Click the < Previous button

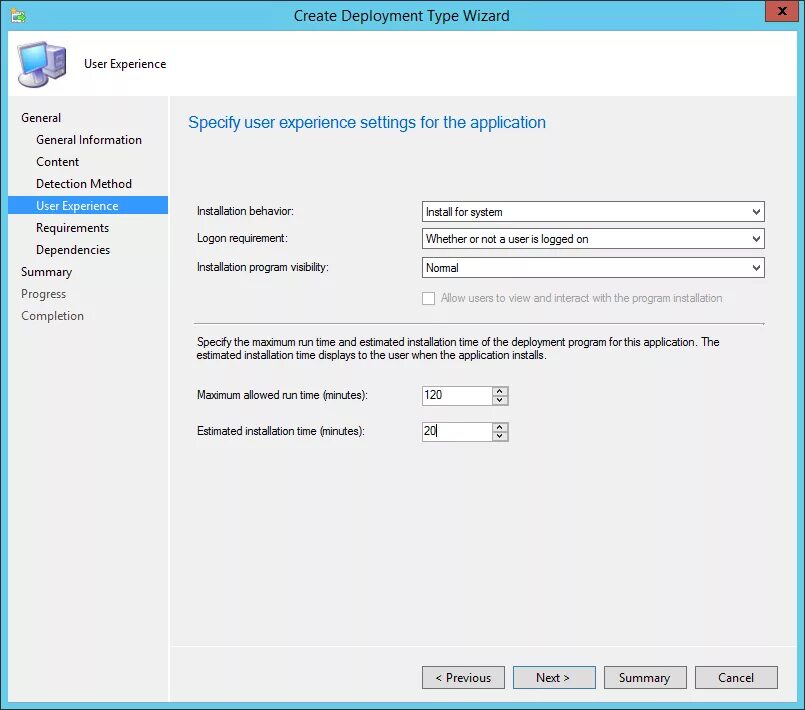tap(463, 678)
